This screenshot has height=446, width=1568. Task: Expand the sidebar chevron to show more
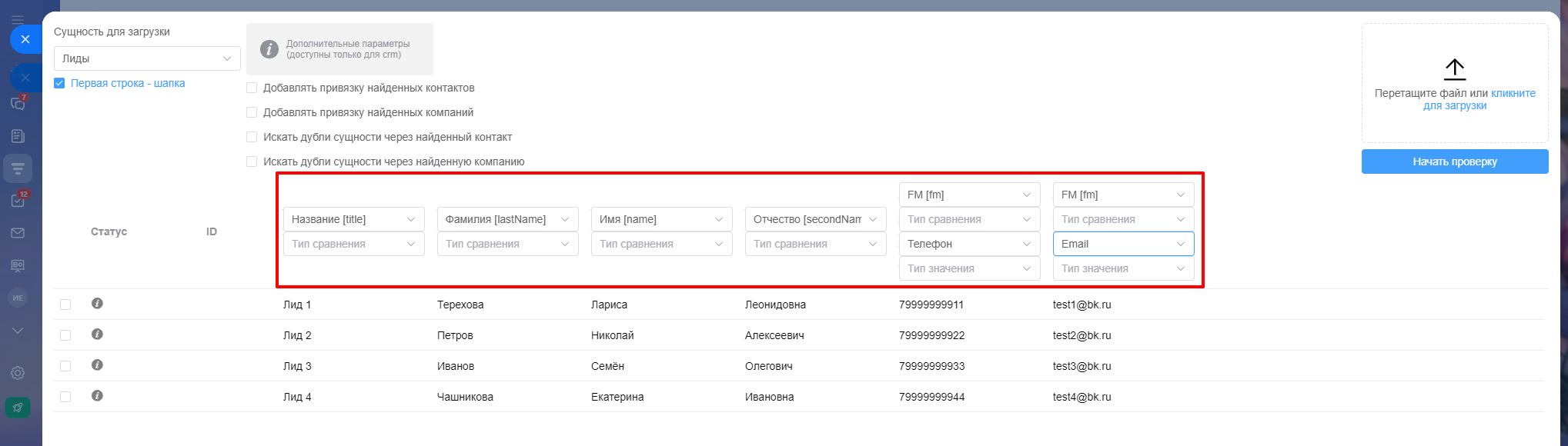tap(18, 330)
